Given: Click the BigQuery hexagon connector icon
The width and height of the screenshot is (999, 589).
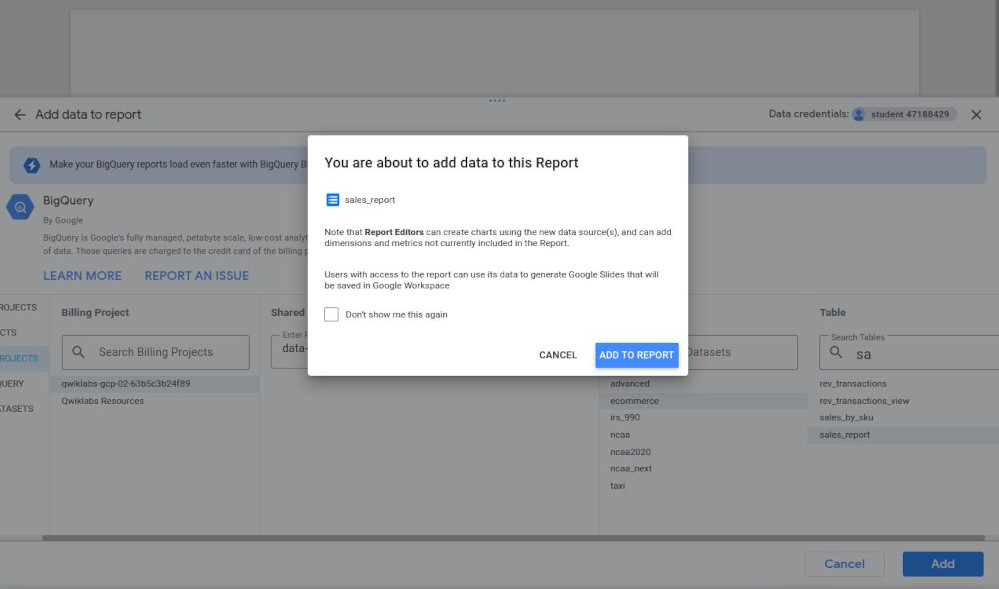Looking at the screenshot, I should coord(20,207).
